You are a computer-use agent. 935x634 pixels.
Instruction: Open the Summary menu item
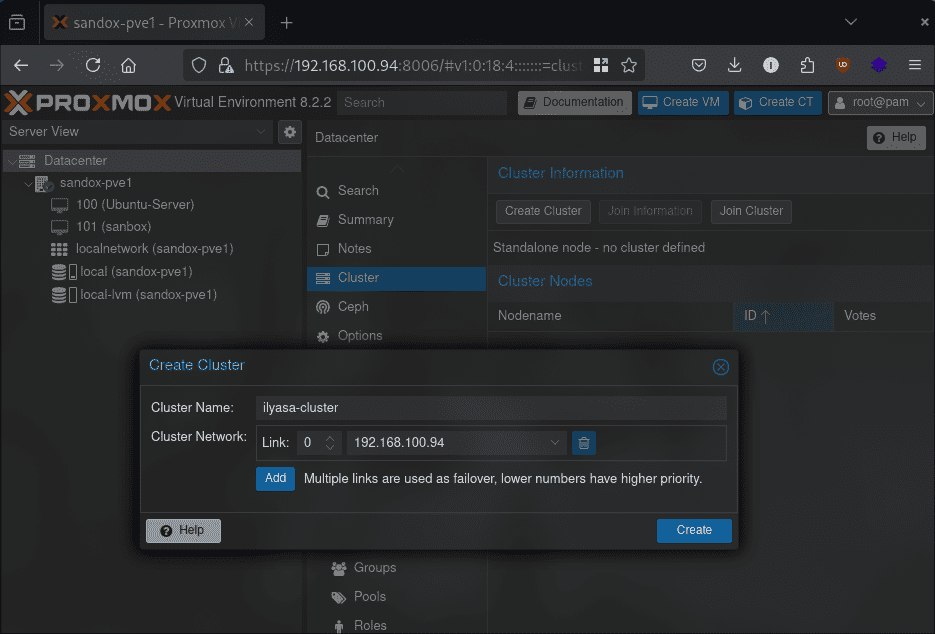click(365, 220)
